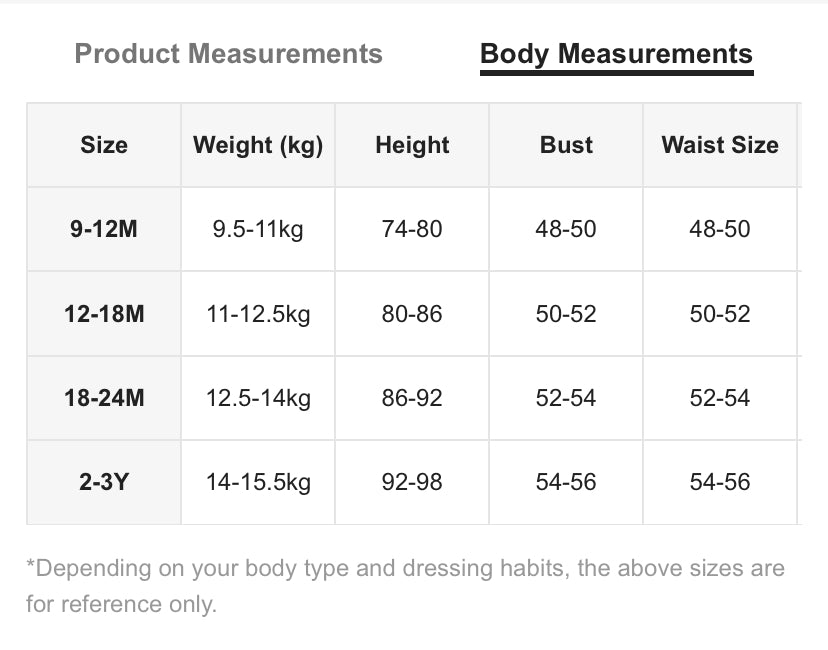Click the Size column header
The width and height of the screenshot is (828, 650).
tap(104, 145)
